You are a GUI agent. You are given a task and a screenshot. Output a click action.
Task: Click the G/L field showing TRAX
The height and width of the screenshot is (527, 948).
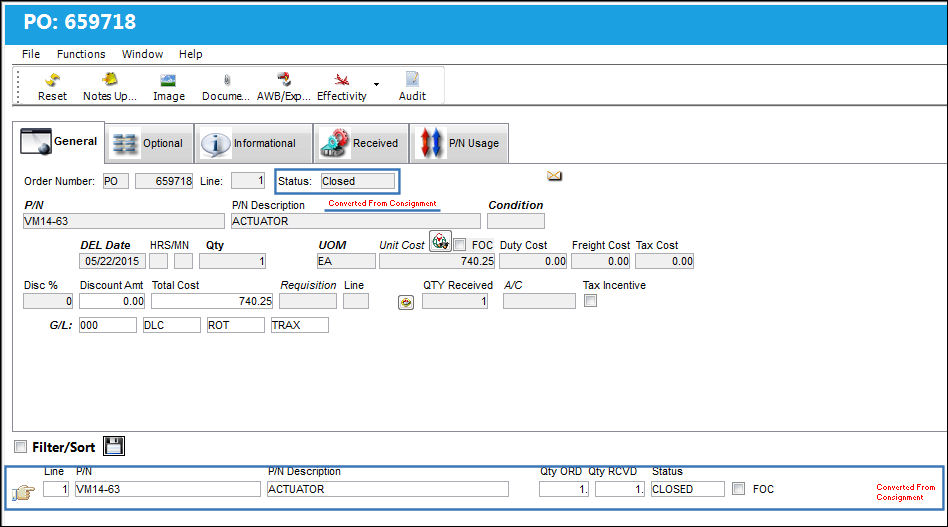300,325
